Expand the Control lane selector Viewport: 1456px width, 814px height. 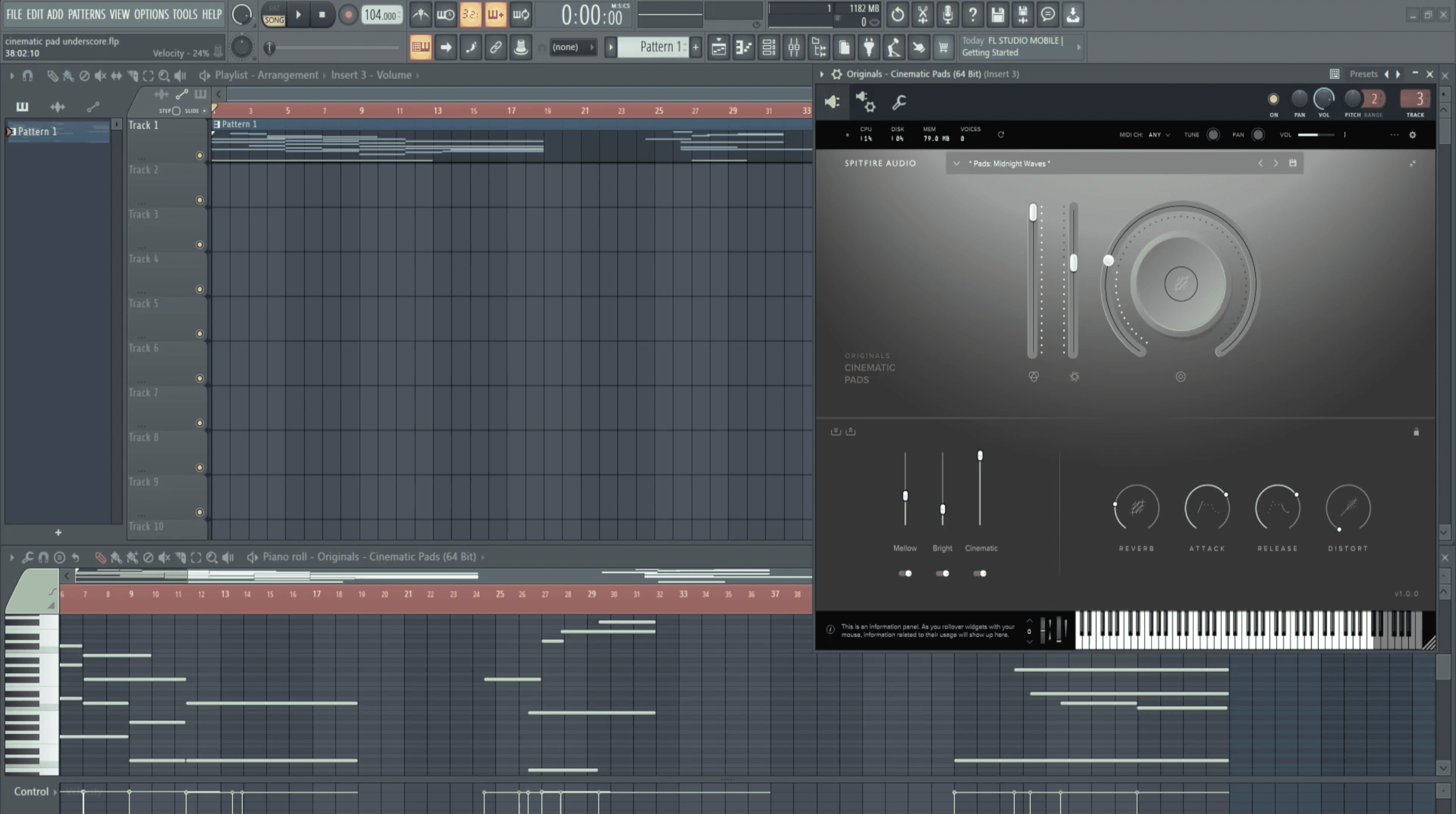(x=55, y=792)
